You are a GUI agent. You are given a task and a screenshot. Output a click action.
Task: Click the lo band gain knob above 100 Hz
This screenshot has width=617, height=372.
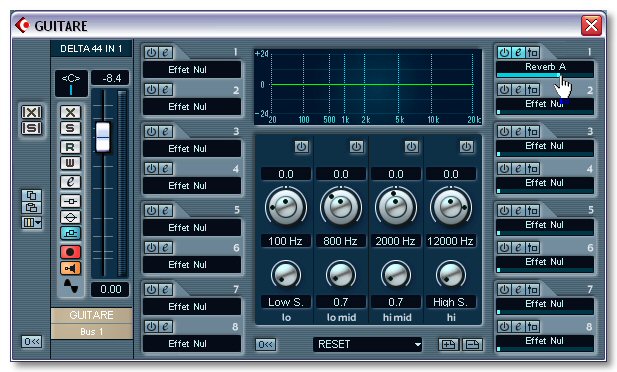tap(286, 206)
